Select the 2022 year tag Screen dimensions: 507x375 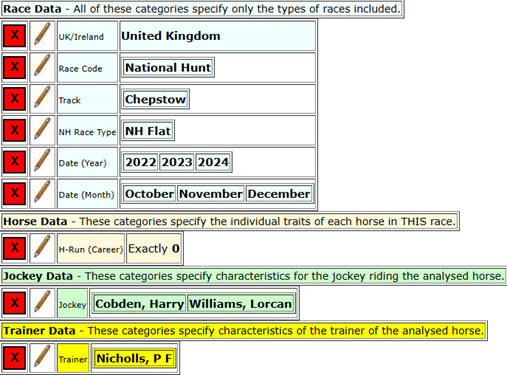point(141,162)
